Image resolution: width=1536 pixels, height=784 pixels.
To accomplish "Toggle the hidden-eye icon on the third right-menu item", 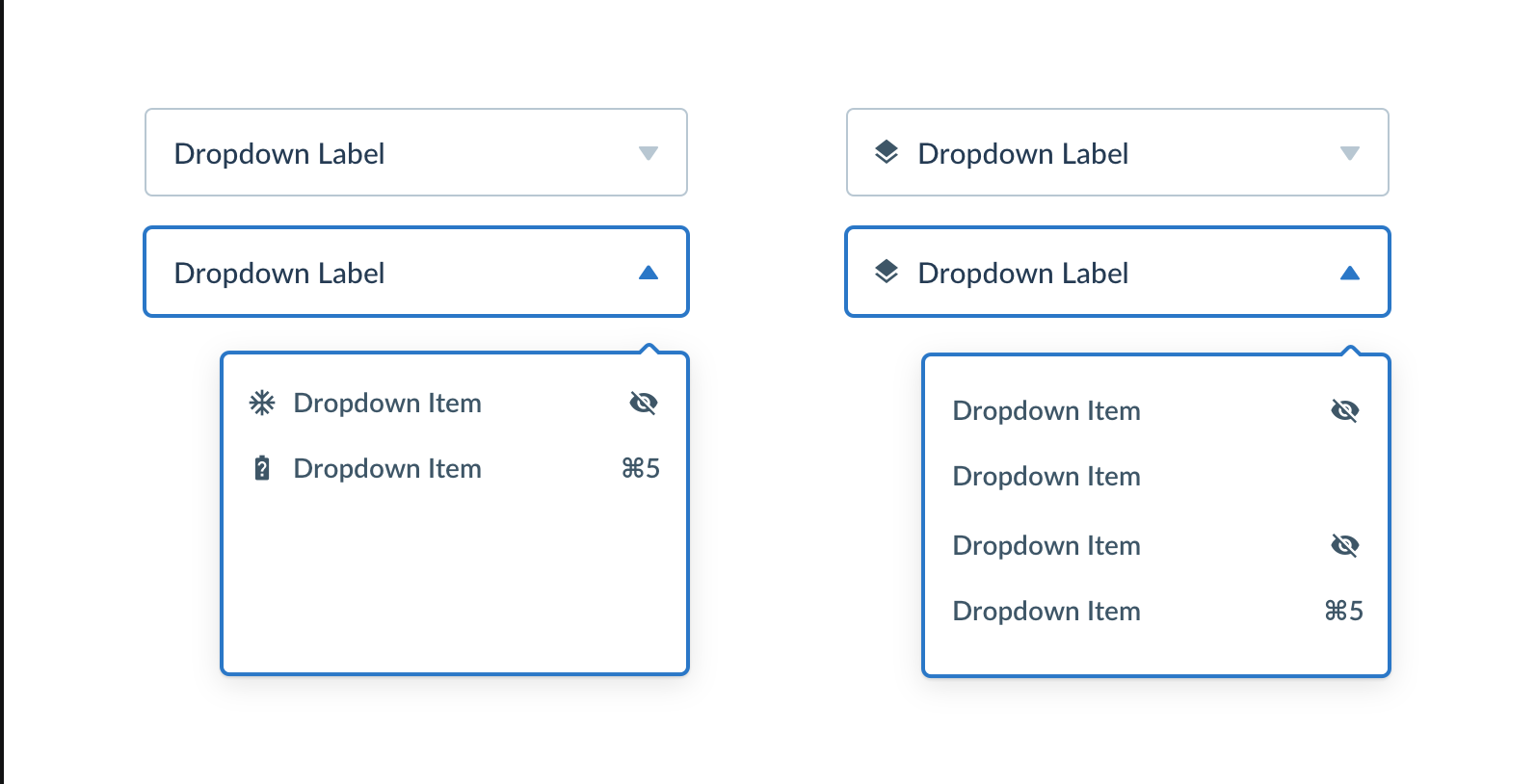I will pyautogui.click(x=1345, y=544).
